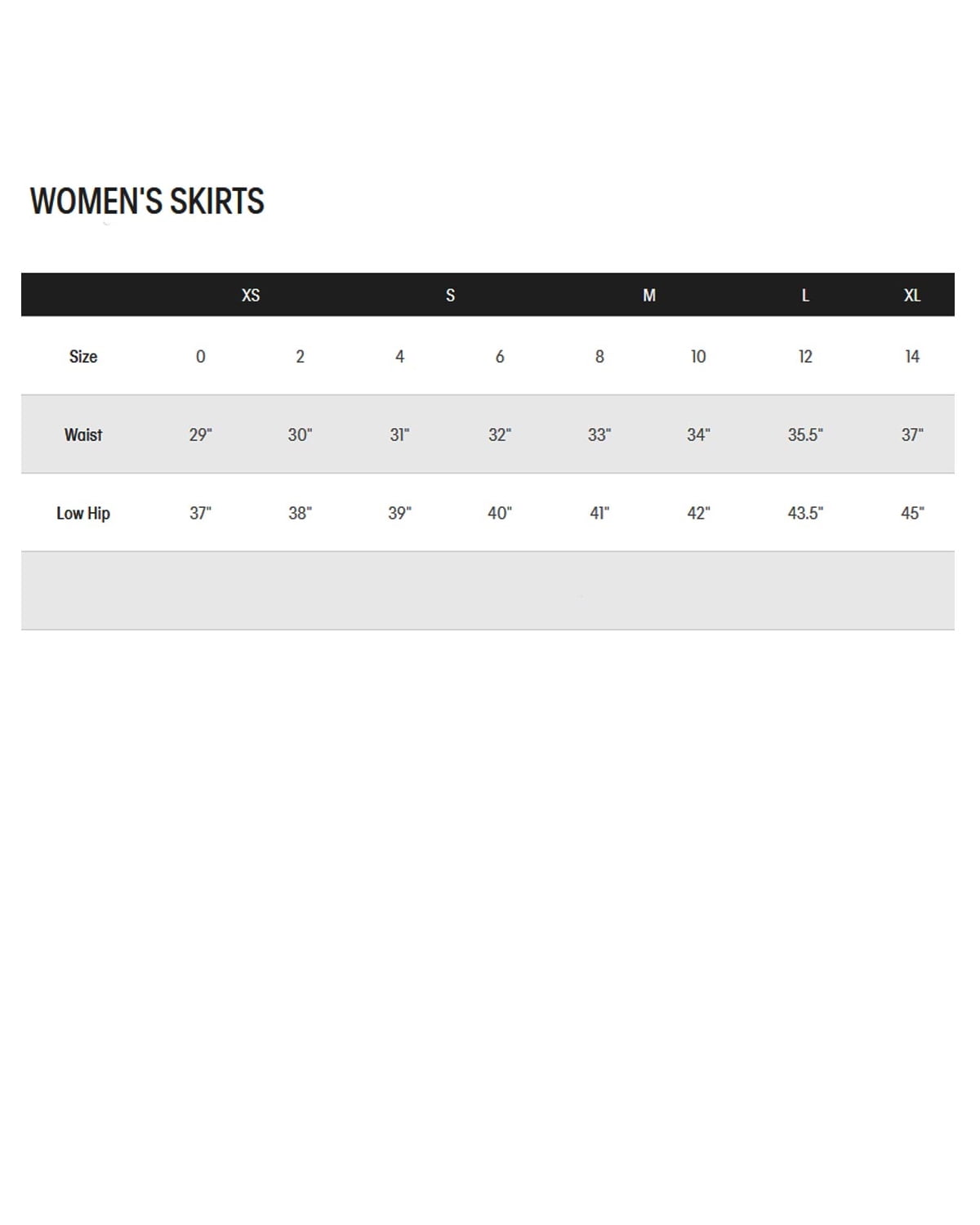Click the empty gray bottom row
Screen dimensions: 980x1225
(488, 590)
